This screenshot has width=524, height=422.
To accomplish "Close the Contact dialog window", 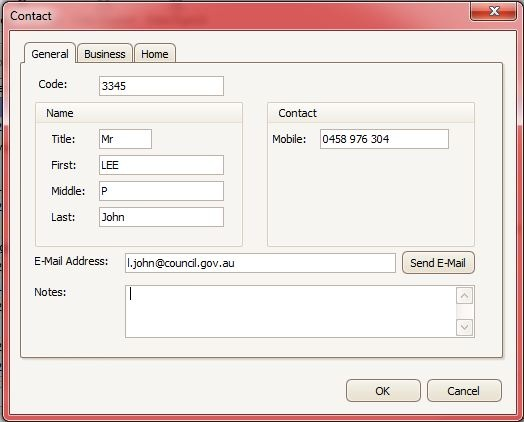I will (493, 11).
